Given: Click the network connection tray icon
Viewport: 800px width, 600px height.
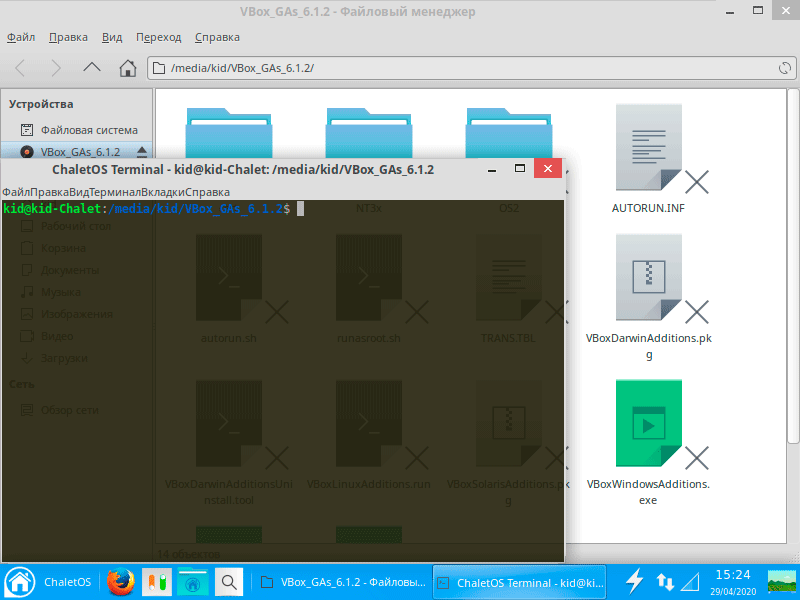Looking at the screenshot, I should (x=665, y=582).
